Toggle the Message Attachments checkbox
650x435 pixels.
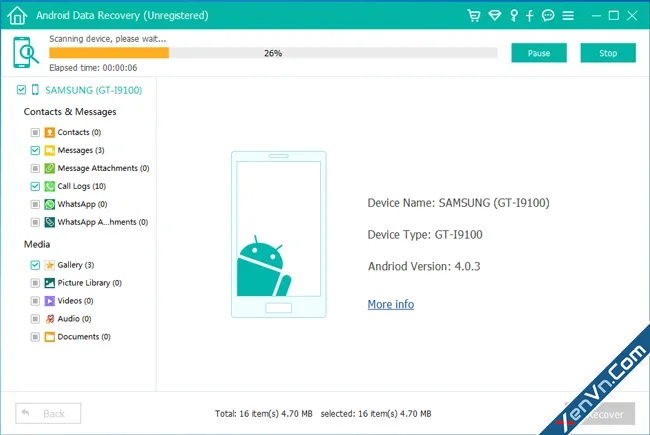point(35,168)
